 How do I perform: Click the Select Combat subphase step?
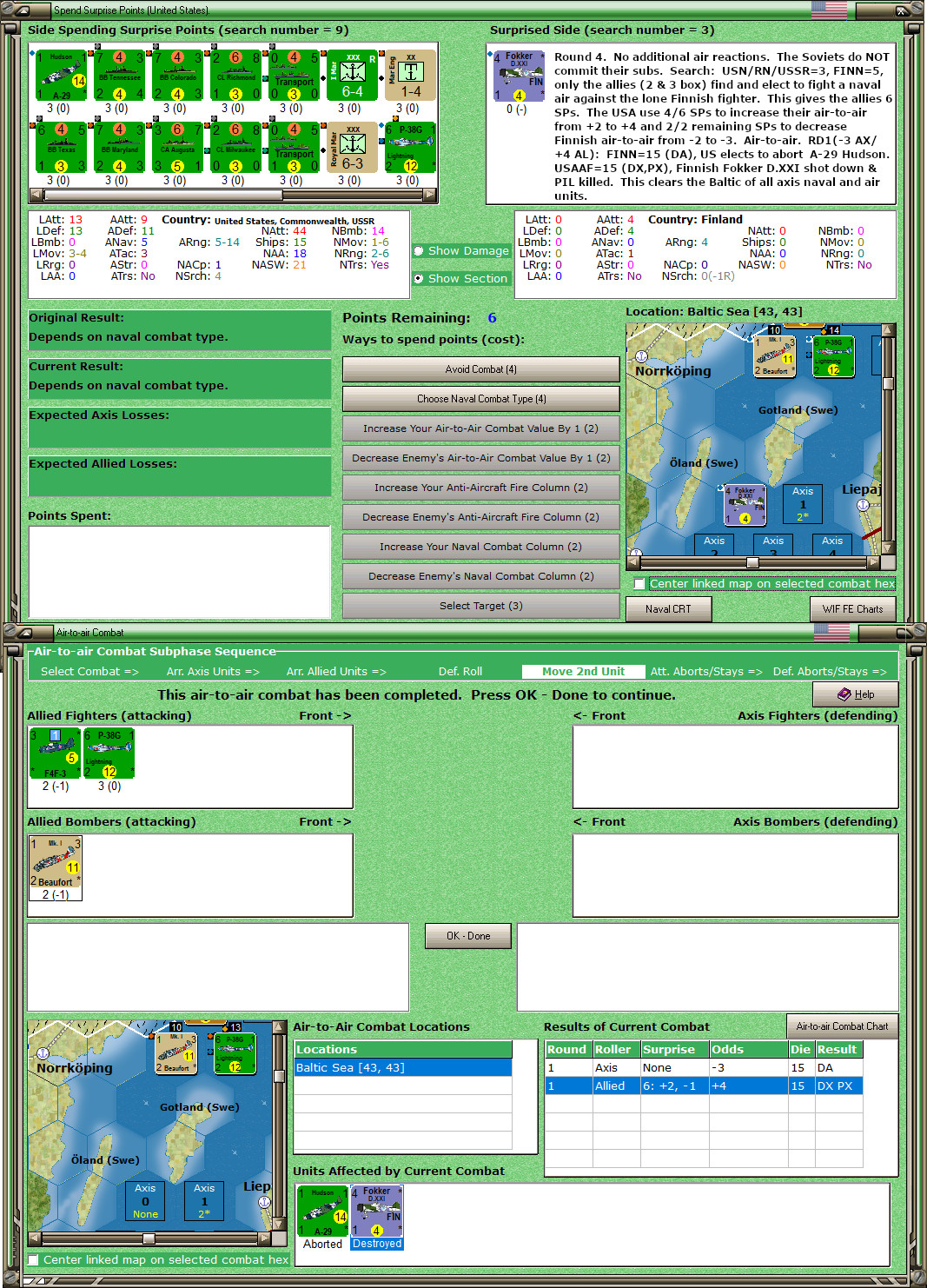coord(89,671)
